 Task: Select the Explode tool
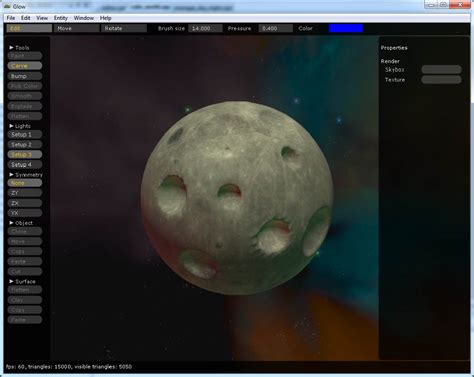coord(25,106)
